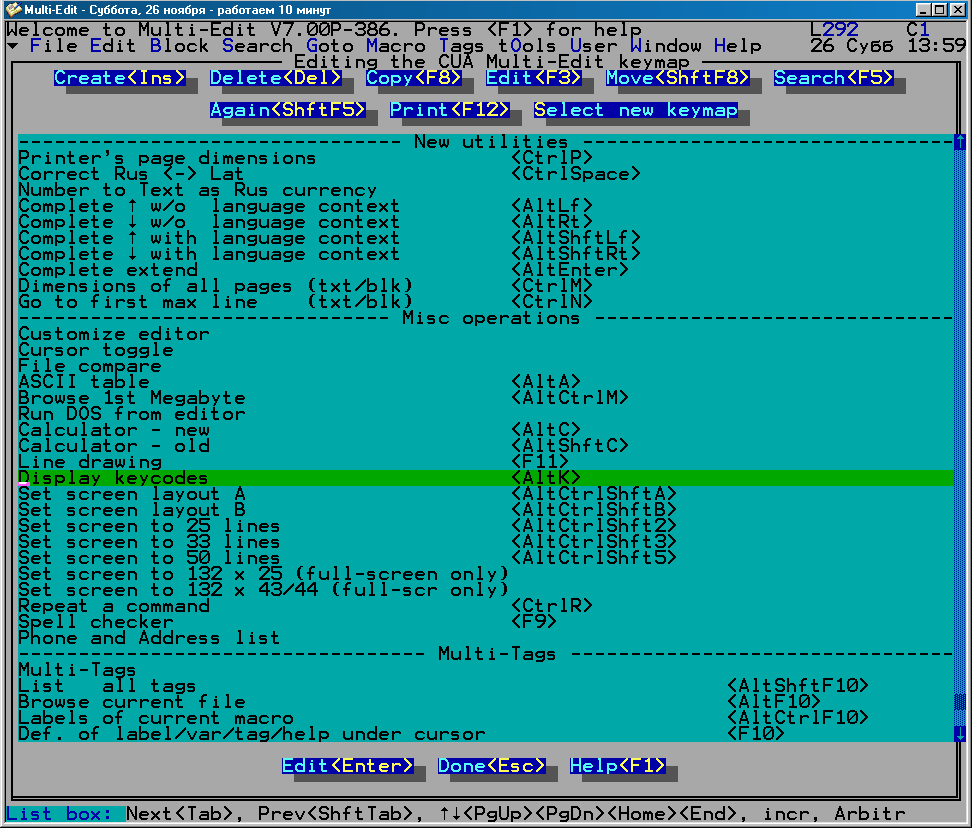The image size is (972, 828).
Task: Select 'Line drawing' entry
Action: [486, 462]
